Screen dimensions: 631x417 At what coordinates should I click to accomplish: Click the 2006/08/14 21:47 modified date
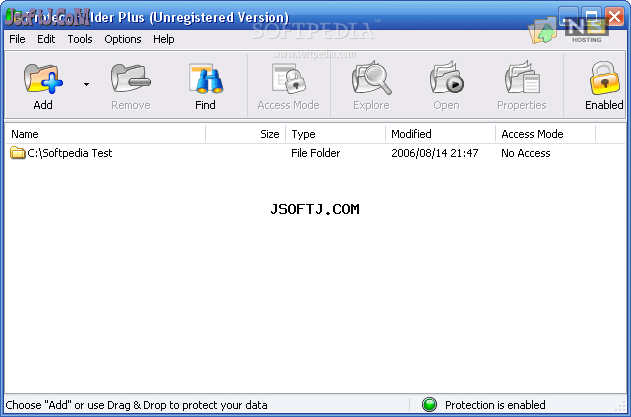click(x=435, y=153)
